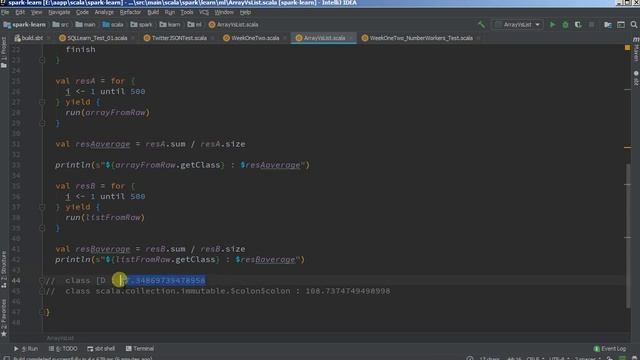Open the Event Log panel
640x360 pixels.
(610, 349)
